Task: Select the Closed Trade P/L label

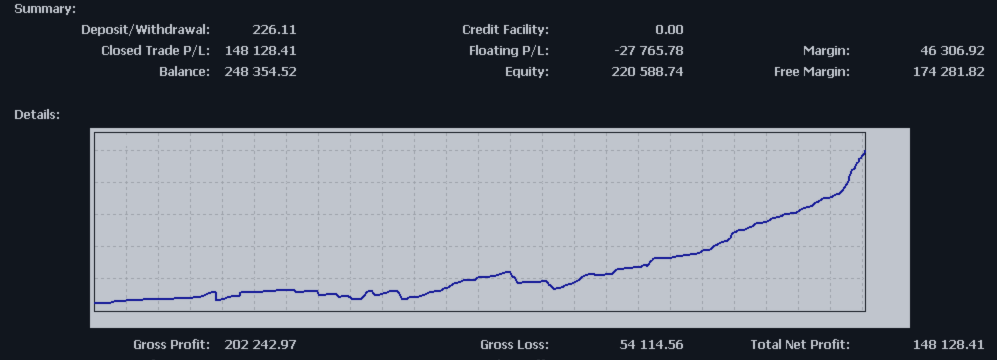Action: (x=156, y=51)
